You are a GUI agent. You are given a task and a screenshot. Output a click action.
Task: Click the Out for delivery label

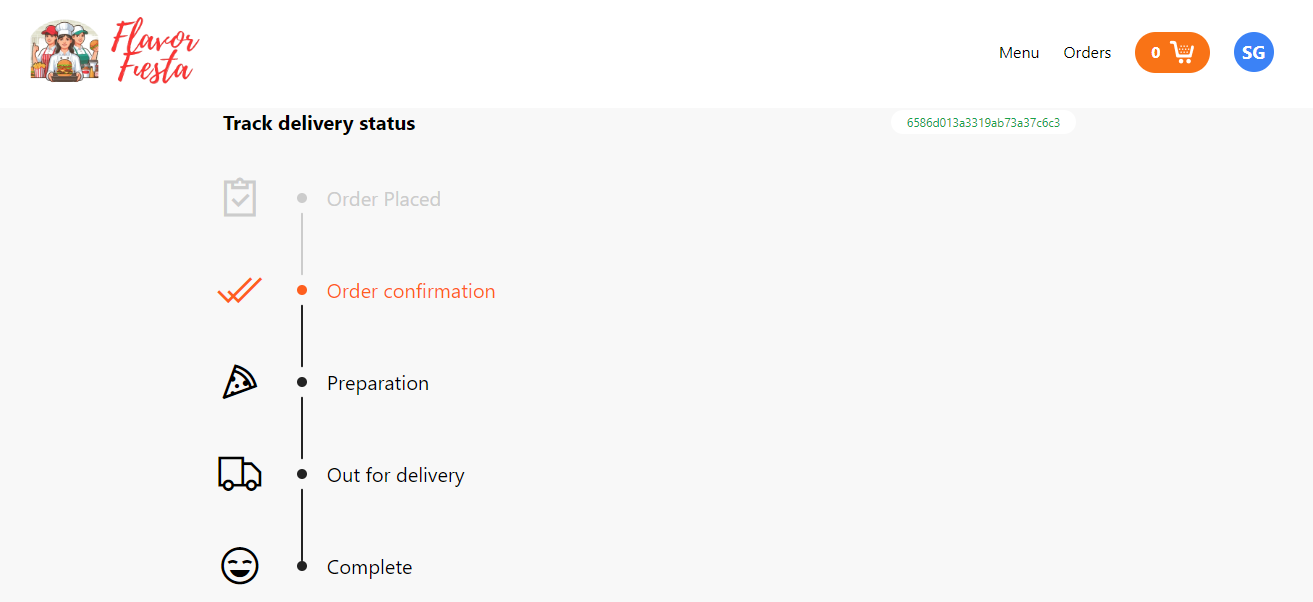click(395, 475)
